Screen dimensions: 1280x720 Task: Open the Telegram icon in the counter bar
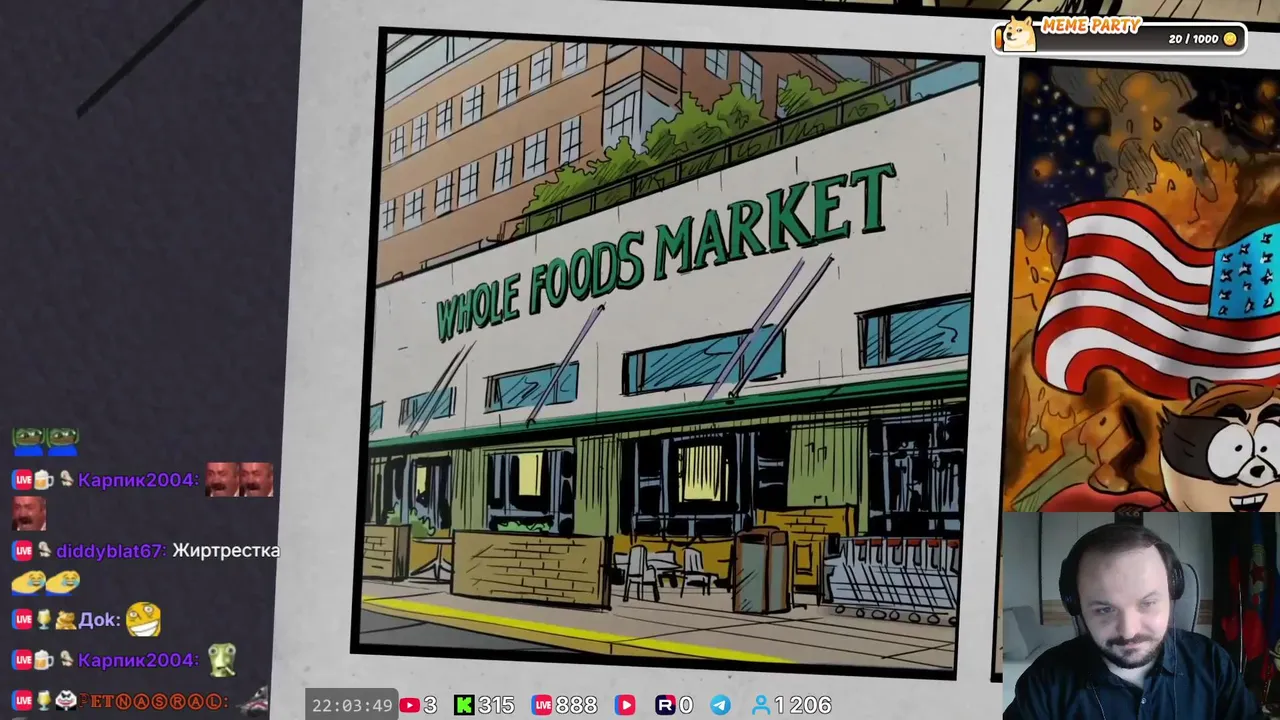pos(720,705)
